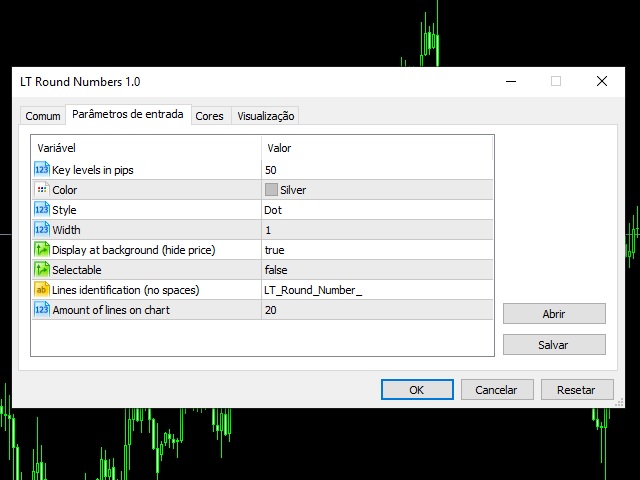This screenshot has height=480, width=640.
Task: Switch to the Comum tab
Action: pos(43,116)
